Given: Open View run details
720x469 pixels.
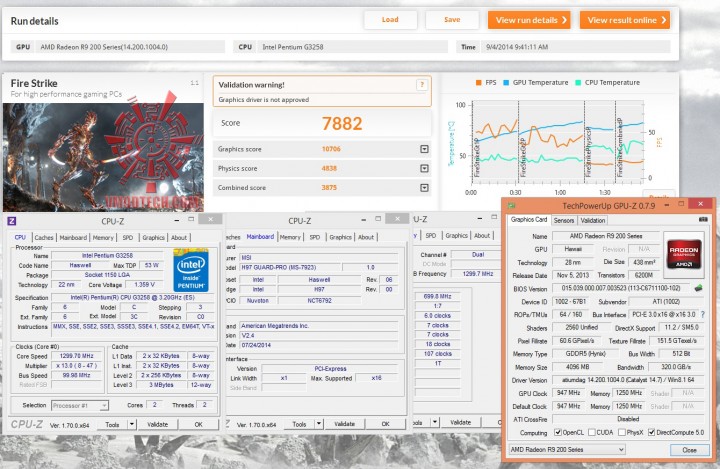Looking at the screenshot, I should click(x=529, y=20).
